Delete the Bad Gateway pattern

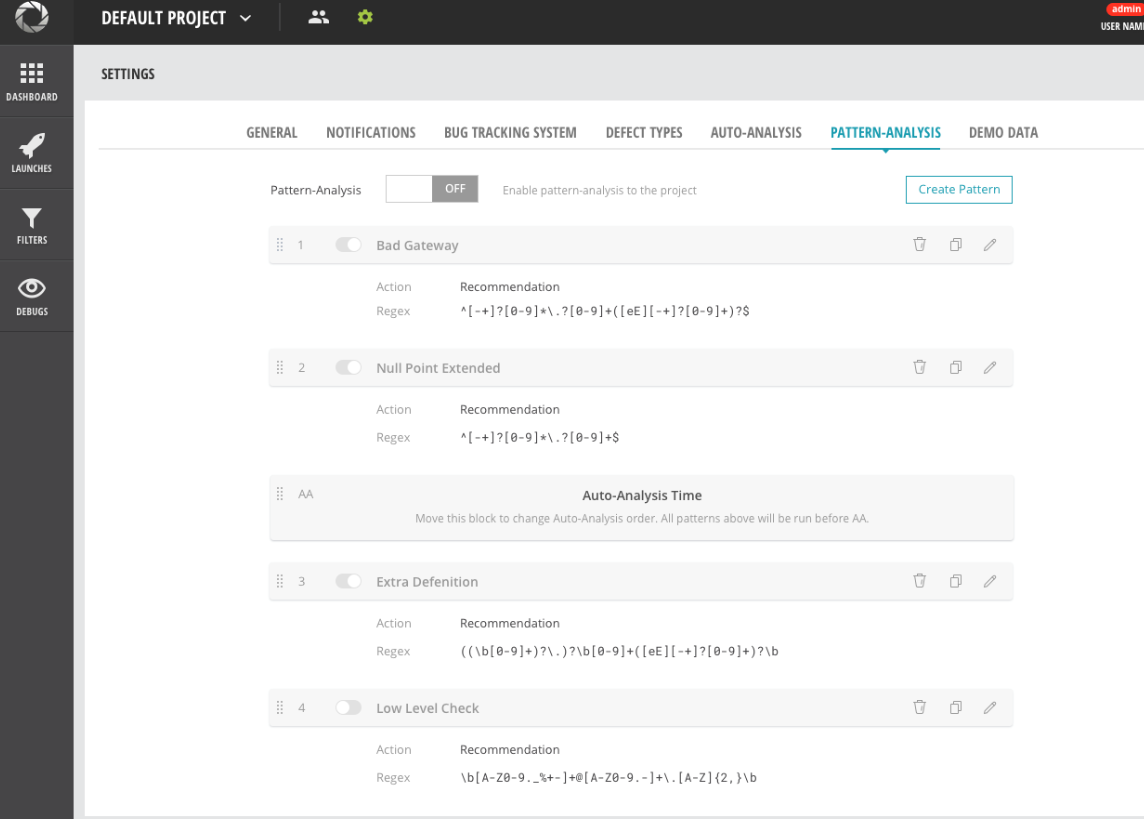point(919,244)
